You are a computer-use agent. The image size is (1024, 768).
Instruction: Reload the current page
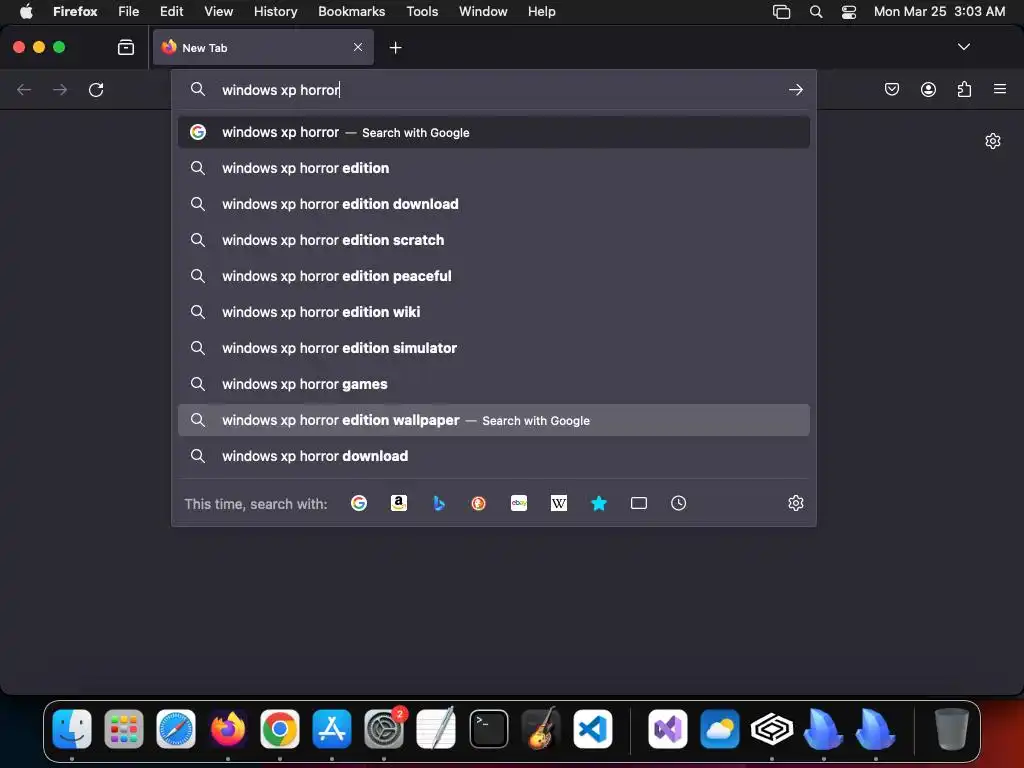click(x=96, y=89)
